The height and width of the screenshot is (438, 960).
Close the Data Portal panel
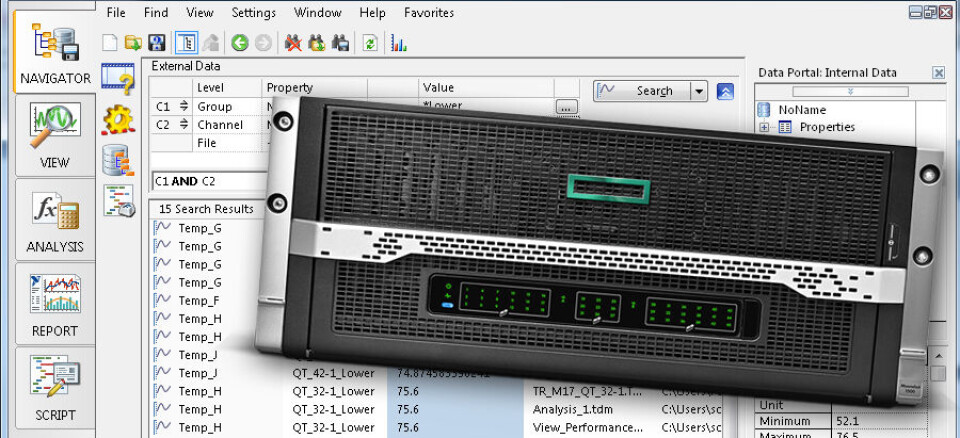tap(939, 73)
